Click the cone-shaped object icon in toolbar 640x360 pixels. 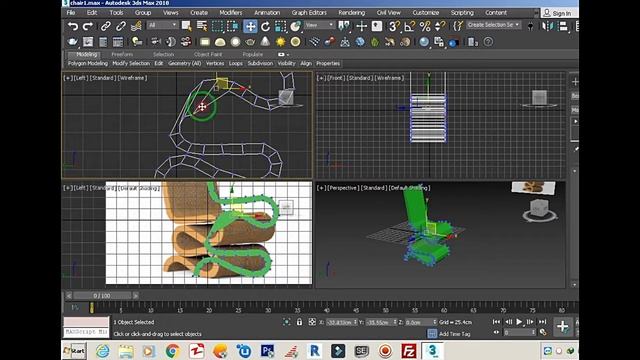click(x=265, y=42)
